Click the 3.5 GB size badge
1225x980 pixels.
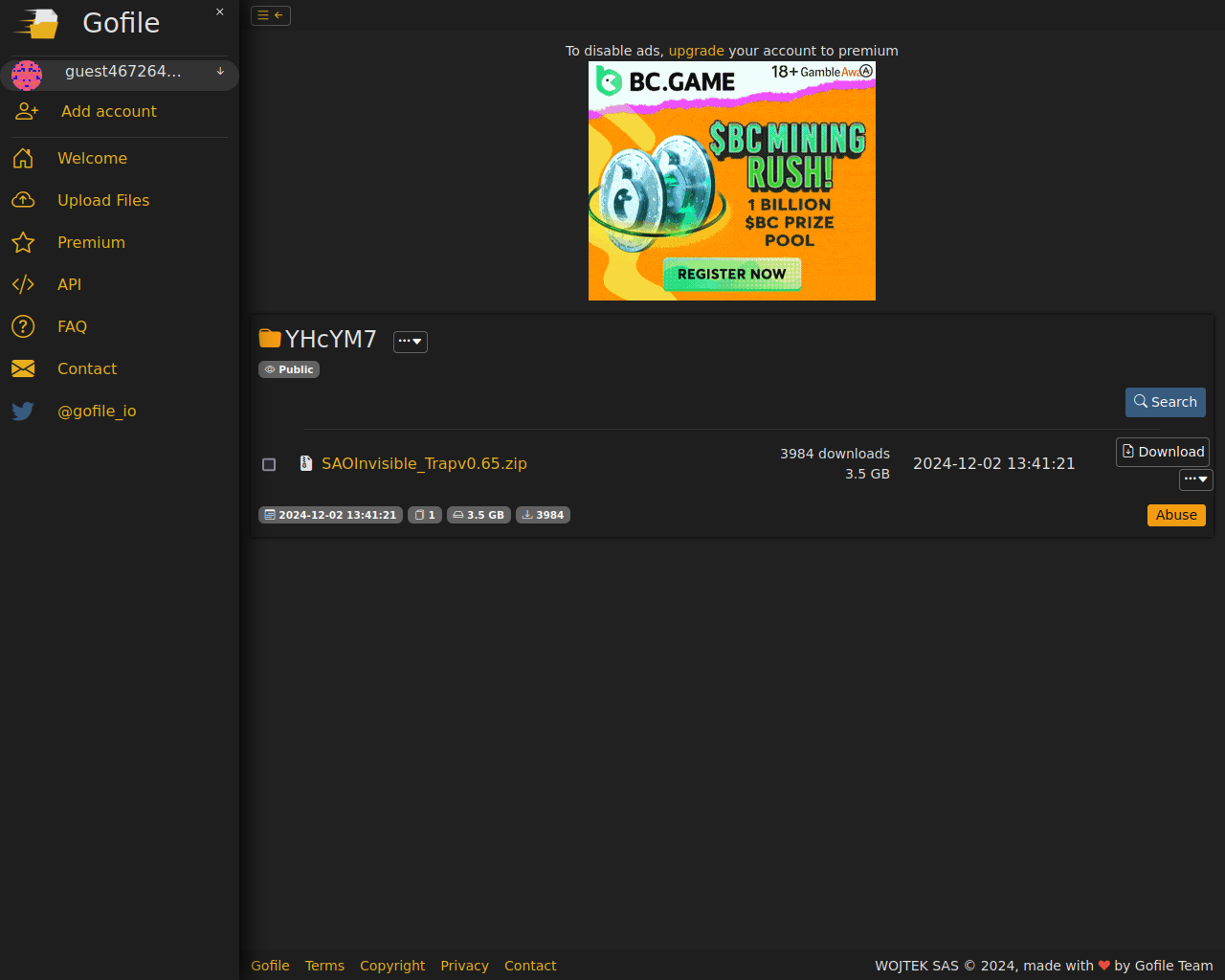coord(479,515)
